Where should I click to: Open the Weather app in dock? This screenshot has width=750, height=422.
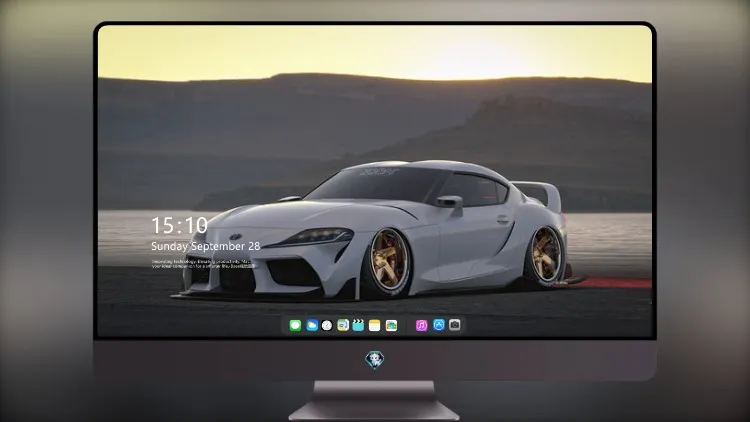coord(312,325)
